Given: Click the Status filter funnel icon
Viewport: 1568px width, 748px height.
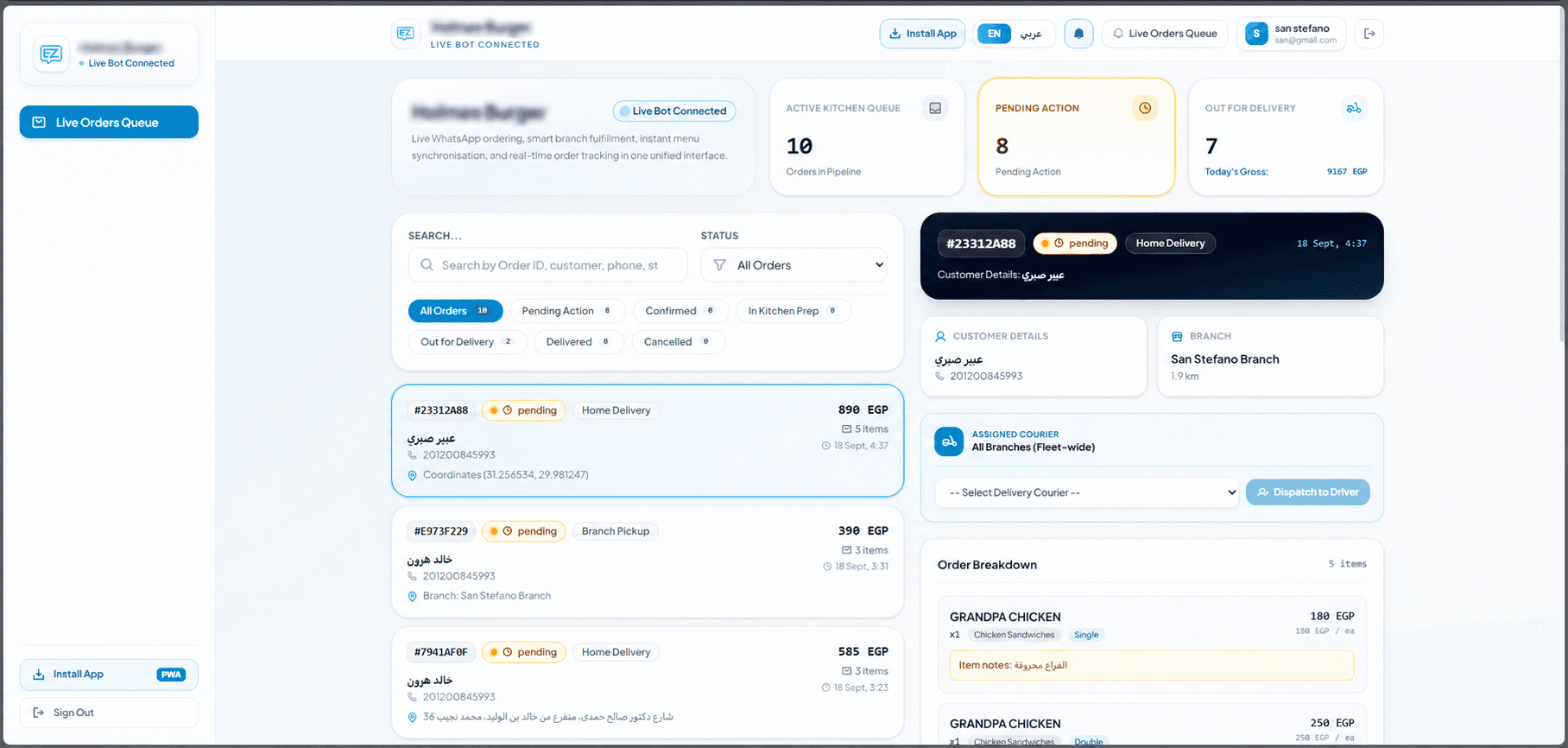Looking at the screenshot, I should [719, 265].
